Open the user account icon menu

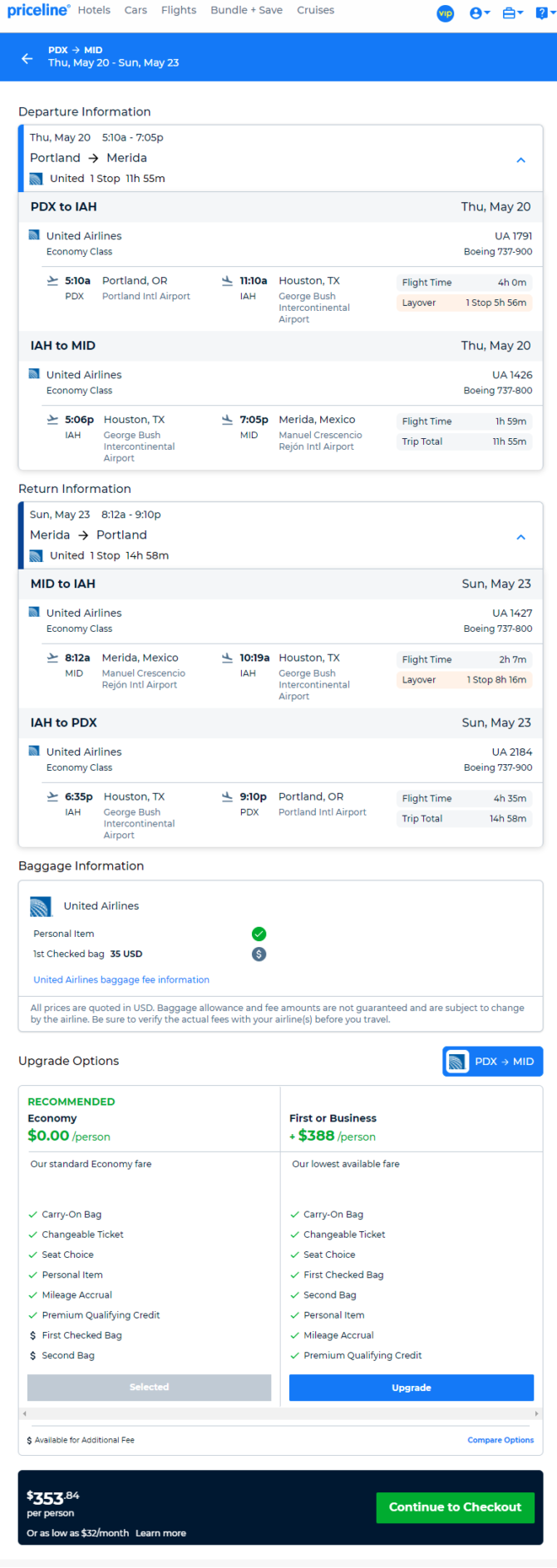(x=480, y=13)
